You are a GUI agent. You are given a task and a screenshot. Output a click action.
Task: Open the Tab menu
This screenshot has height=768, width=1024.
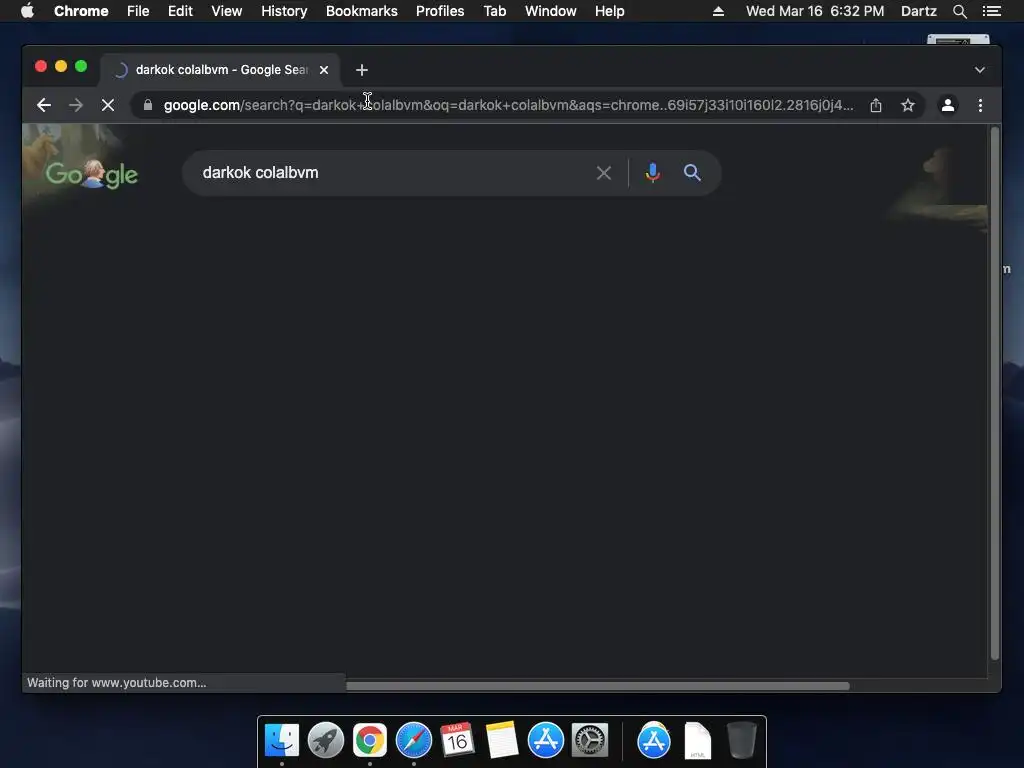tap(495, 11)
